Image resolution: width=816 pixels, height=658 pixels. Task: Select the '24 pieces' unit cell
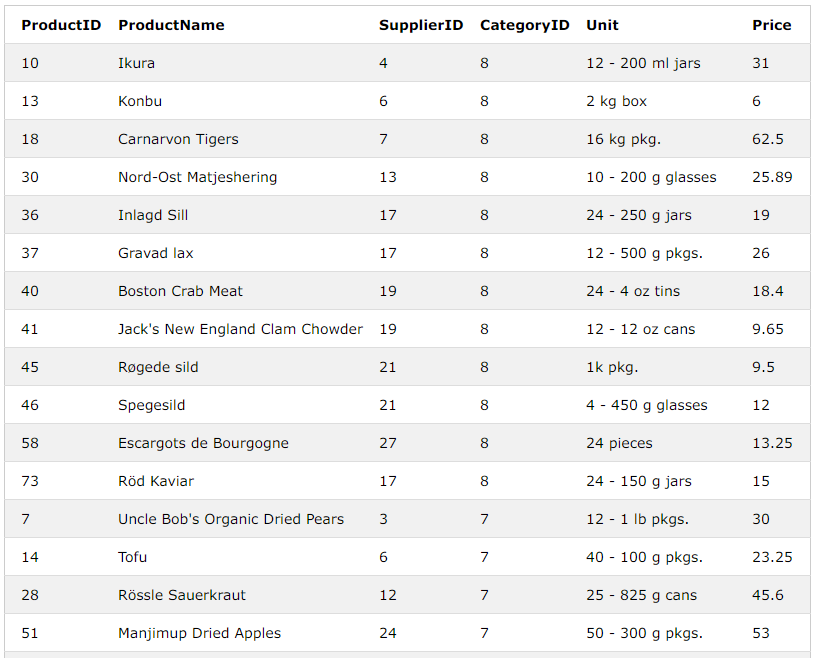619,443
